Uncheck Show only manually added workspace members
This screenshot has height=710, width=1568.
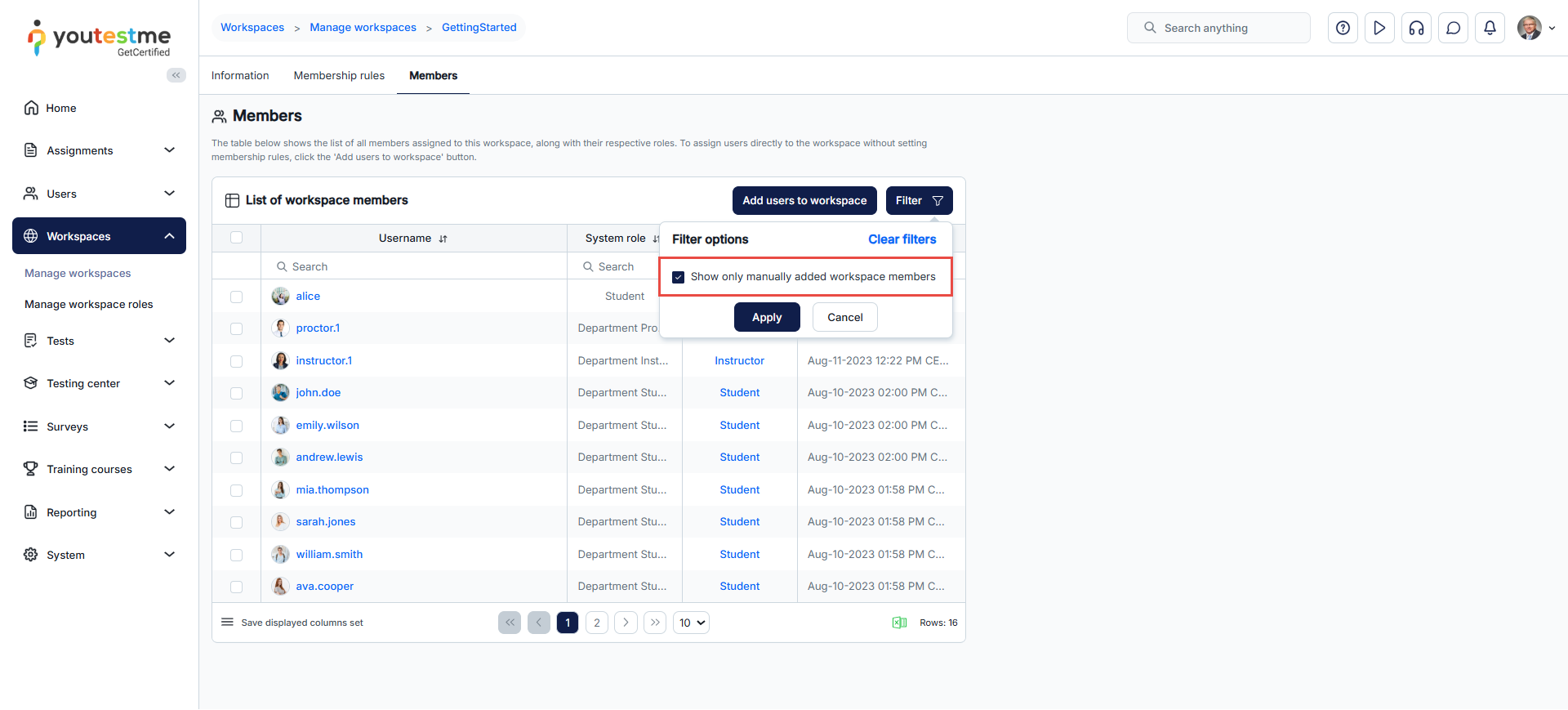(678, 277)
